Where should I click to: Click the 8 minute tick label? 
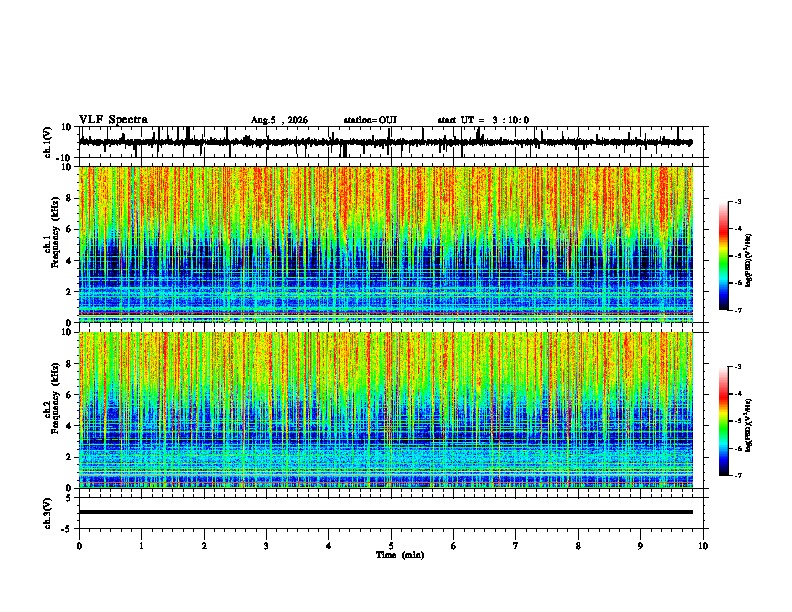[578, 546]
